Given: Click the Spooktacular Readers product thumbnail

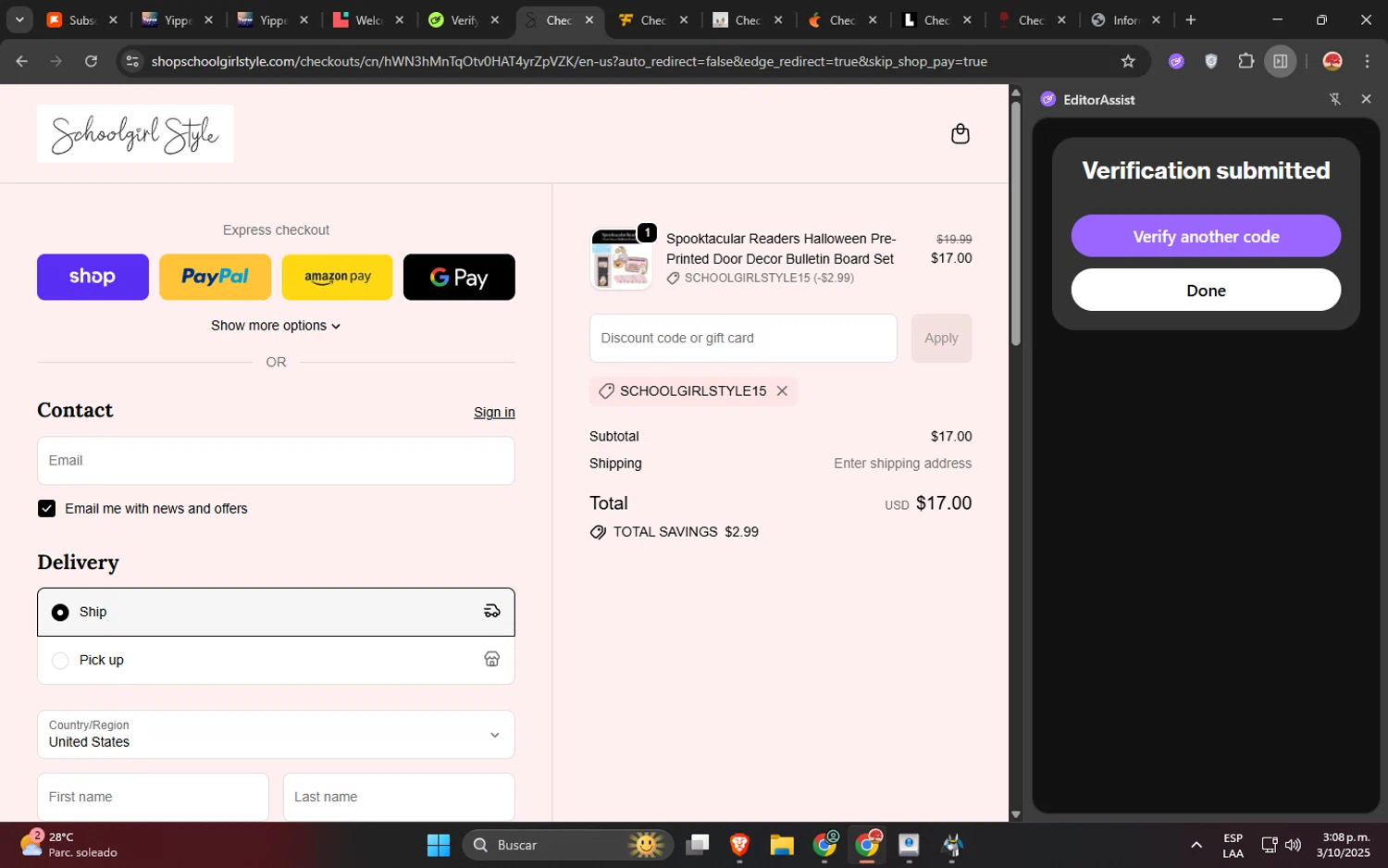Looking at the screenshot, I should coord(621,259).
